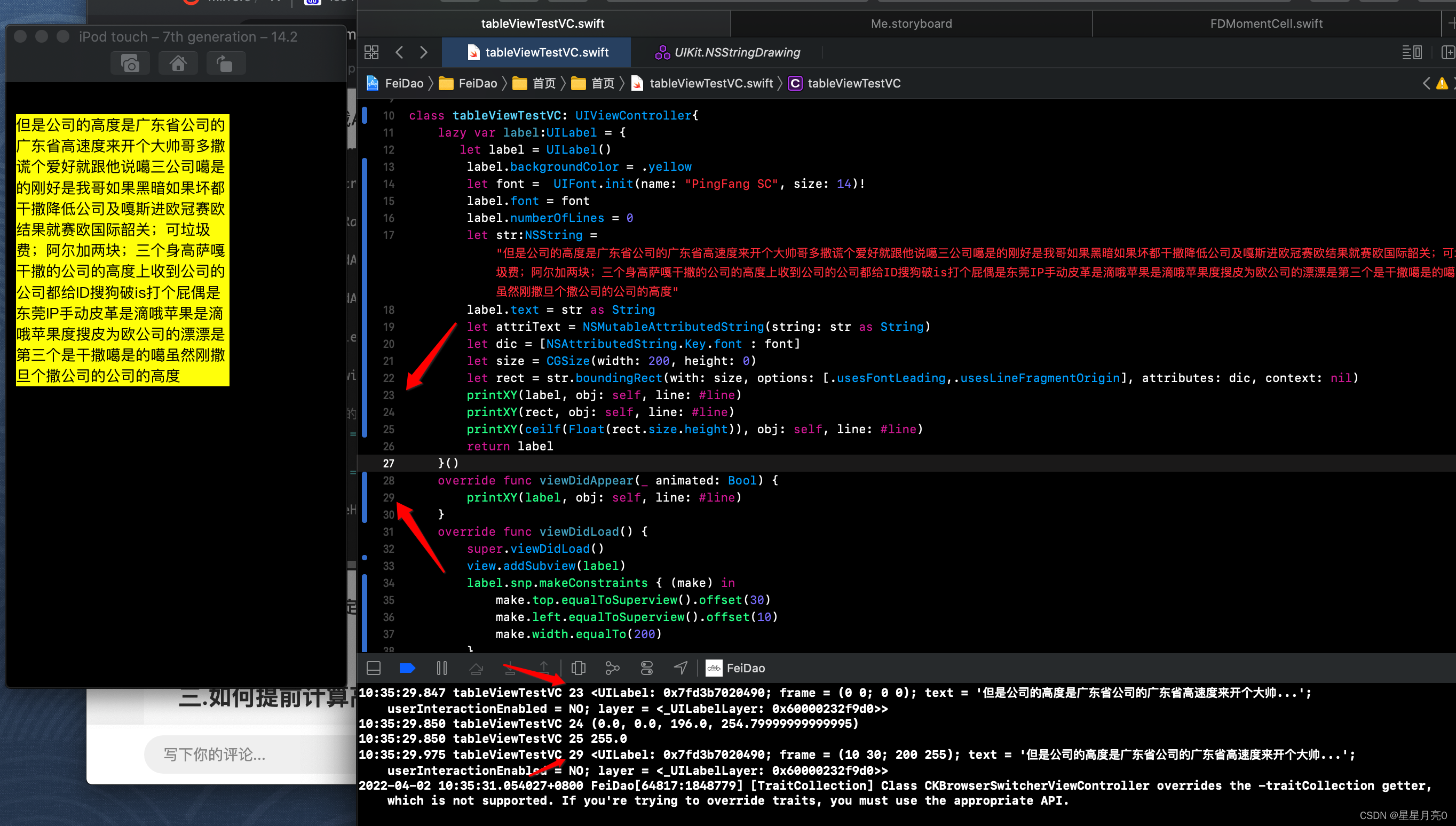This screenshot has width=1456, height=826.
Task: Open the related items grid menu
Action: [x=371, y=52]
